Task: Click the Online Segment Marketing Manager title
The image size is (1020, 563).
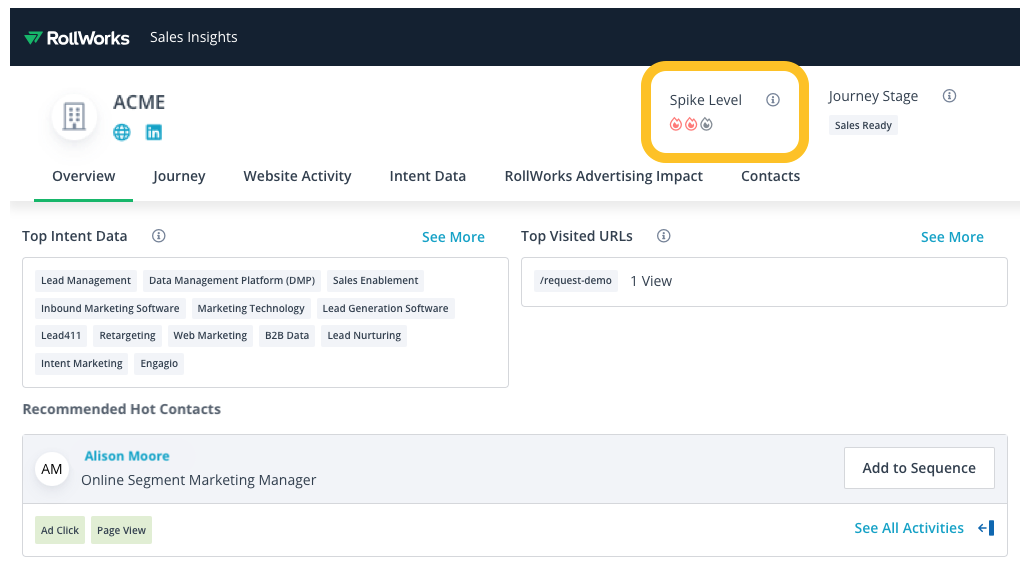Action: pyautogui.click(x=198, y=480)
